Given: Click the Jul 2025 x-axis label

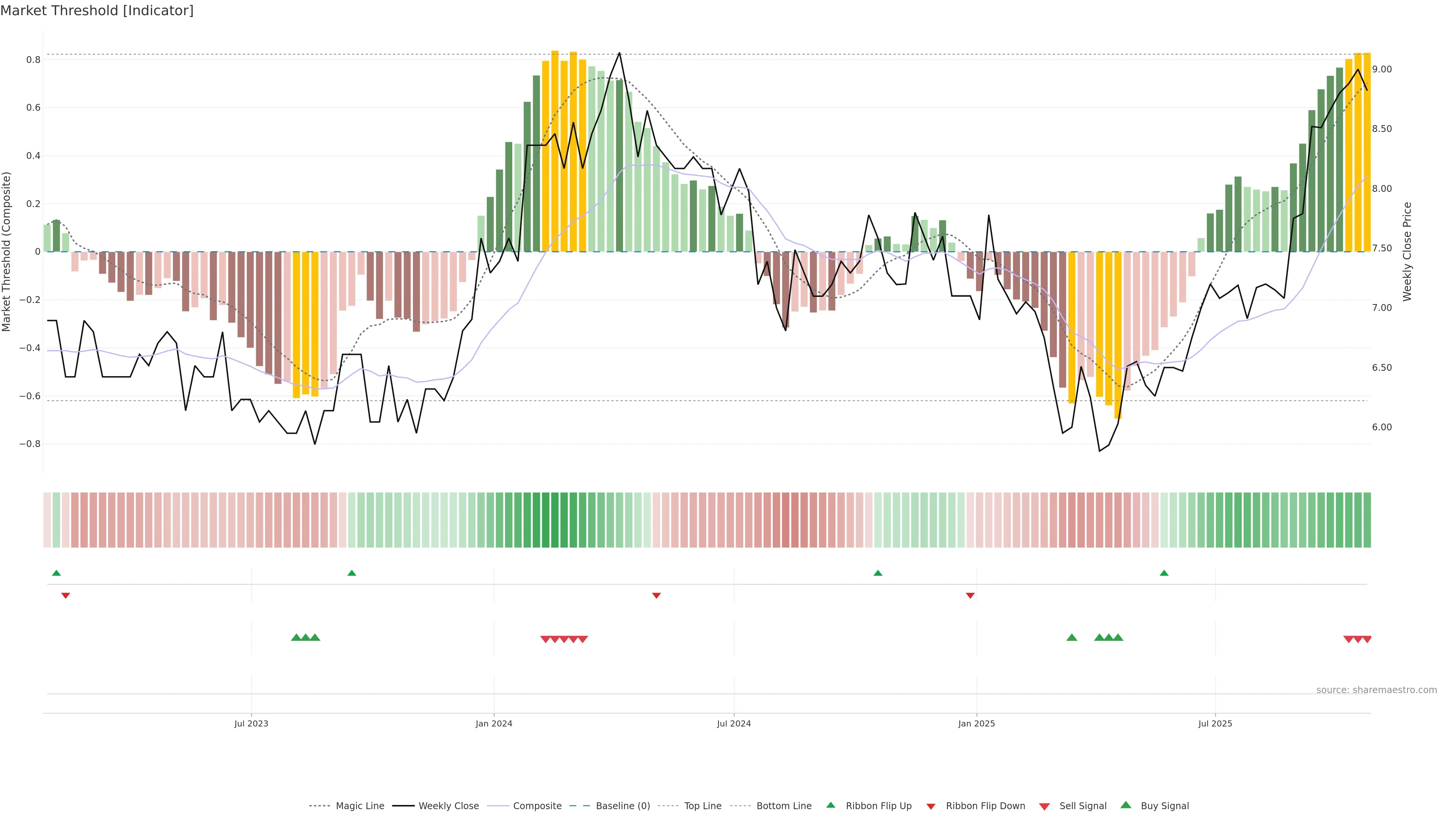Looking at the screenshot, I should click(x=1214, y=723).
